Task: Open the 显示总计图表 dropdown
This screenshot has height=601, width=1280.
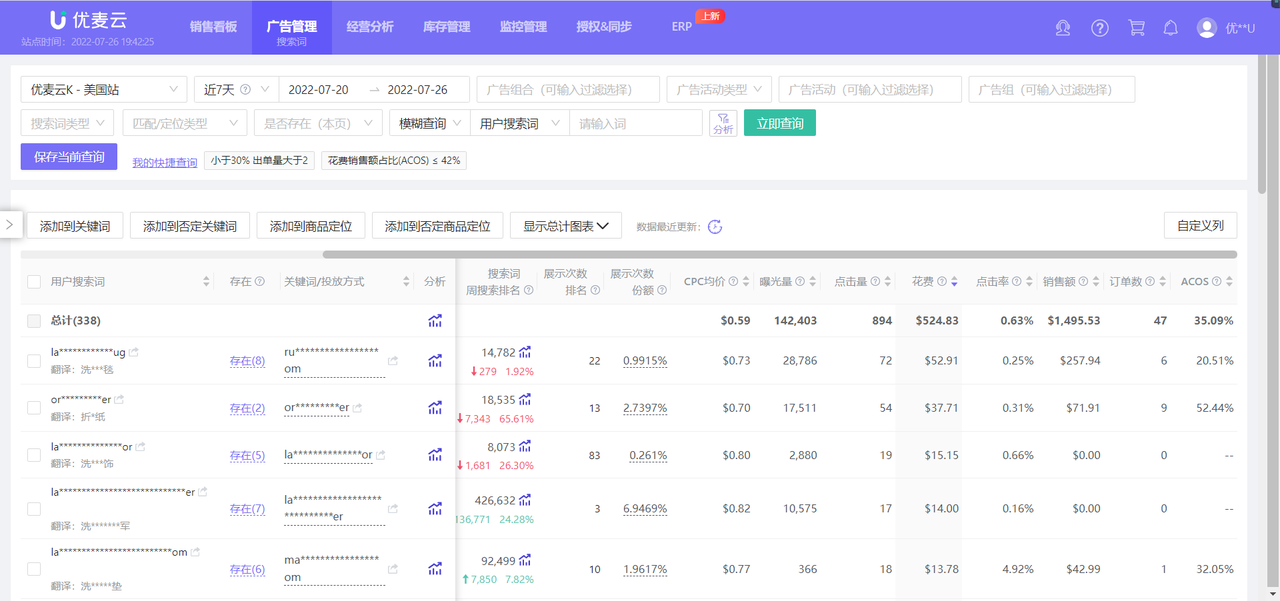Action: point(566,225)
